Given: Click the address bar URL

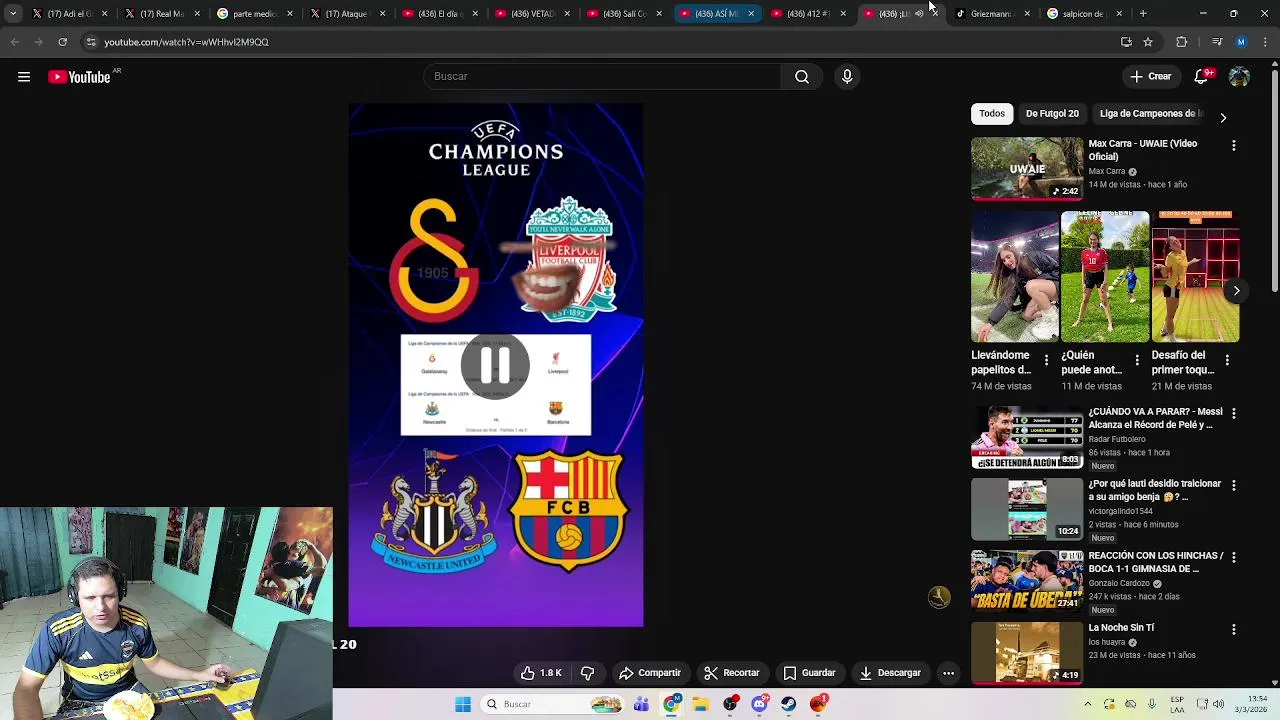Looking at the screenshot, I should pyautogui.click(x=187, y=42).
